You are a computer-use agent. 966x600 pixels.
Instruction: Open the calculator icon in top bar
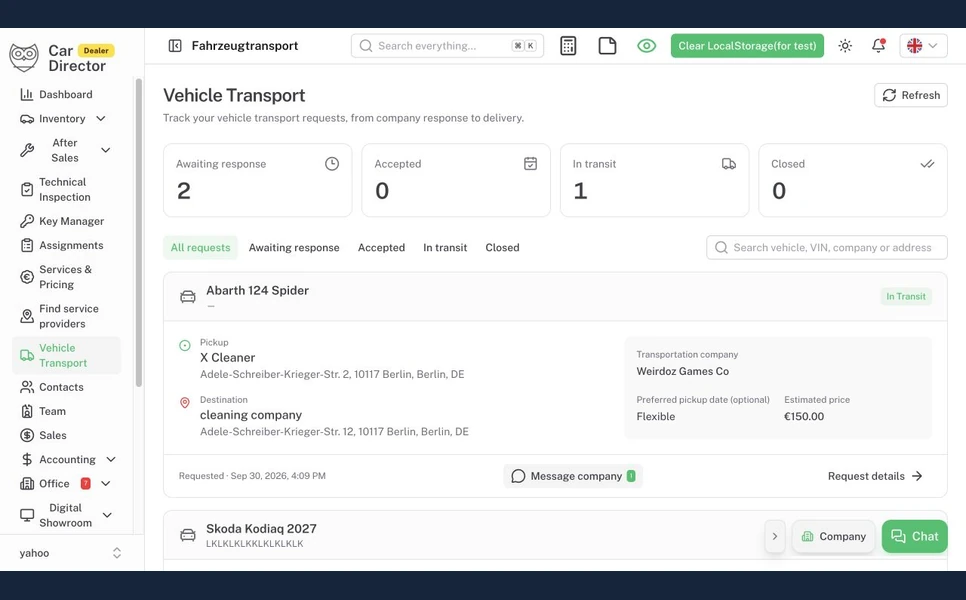click(x=568, y=46)
